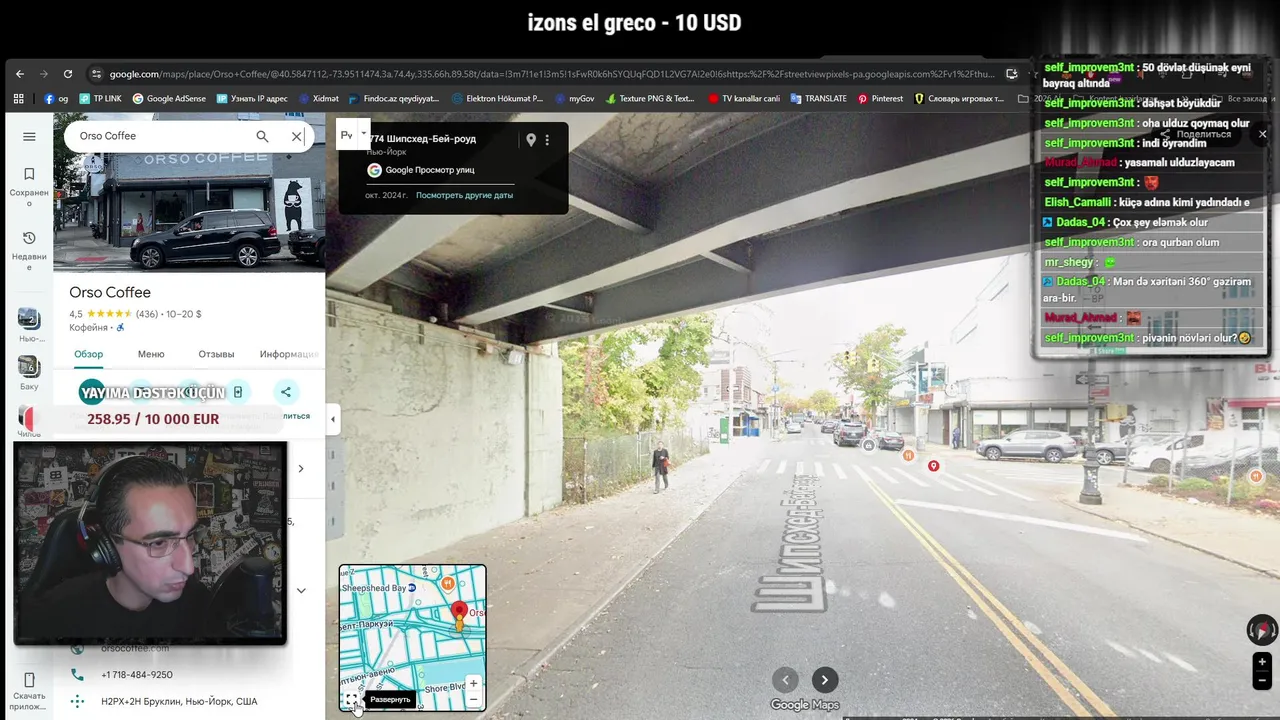Click in the Orso Coffee search field
Image resolution: width=1280 pixels, height=720 pixels.
[160, 136]
